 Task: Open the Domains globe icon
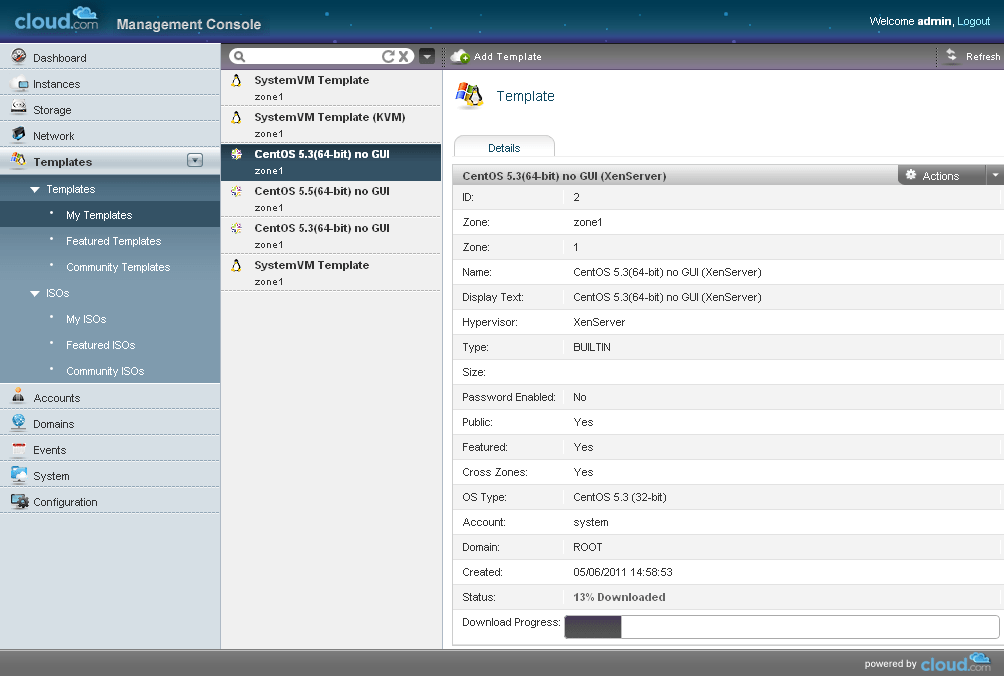coord(19,422)
